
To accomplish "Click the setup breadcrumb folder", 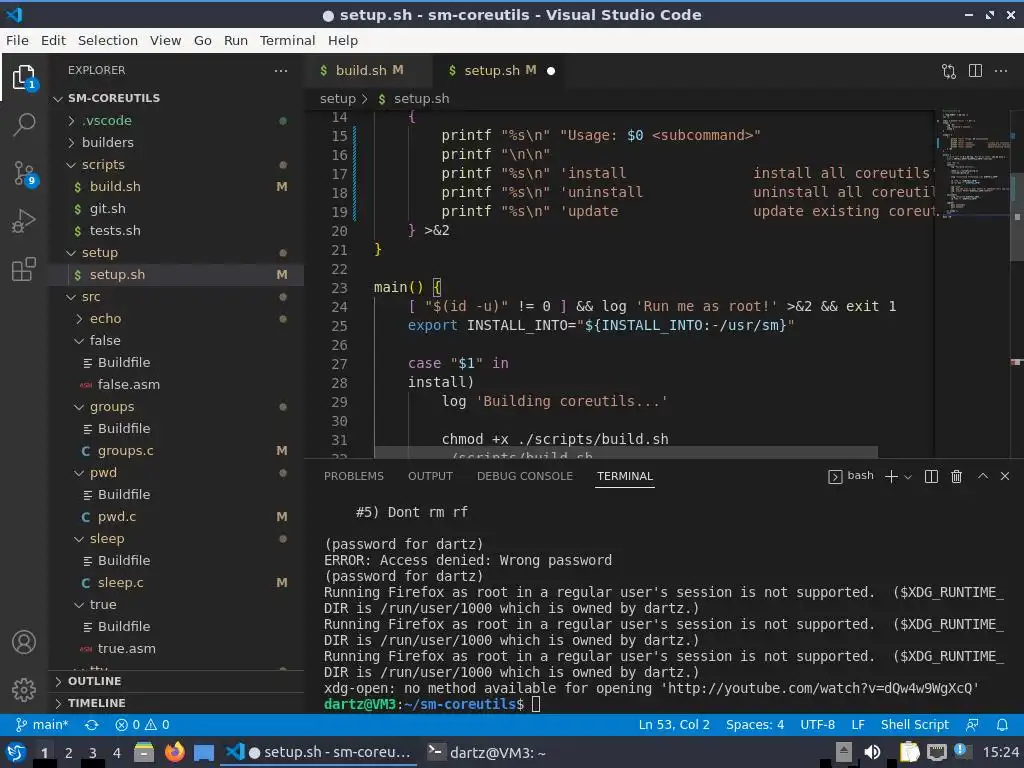I will click(x=338, y=99).
